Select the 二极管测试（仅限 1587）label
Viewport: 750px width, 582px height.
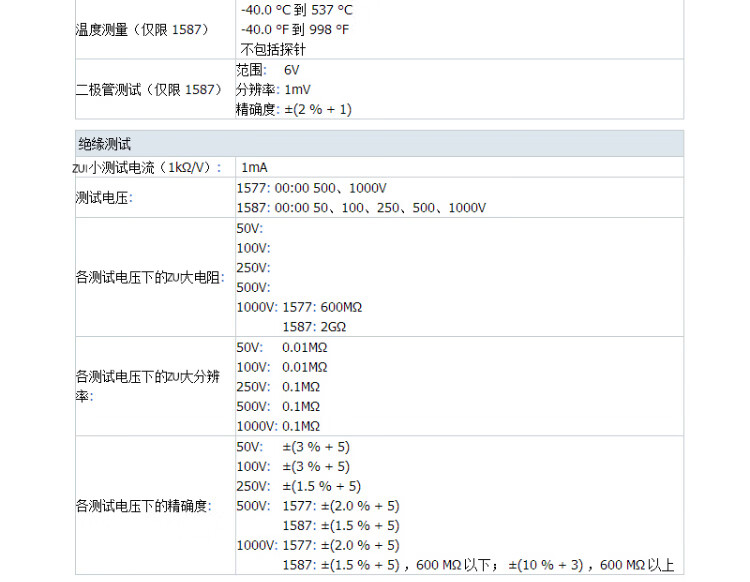point(149,89)
